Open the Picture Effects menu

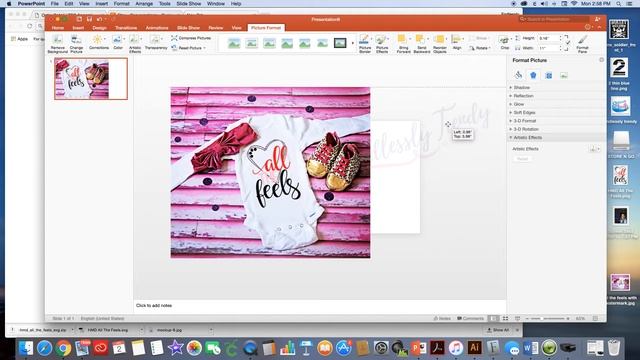[382, 44]
